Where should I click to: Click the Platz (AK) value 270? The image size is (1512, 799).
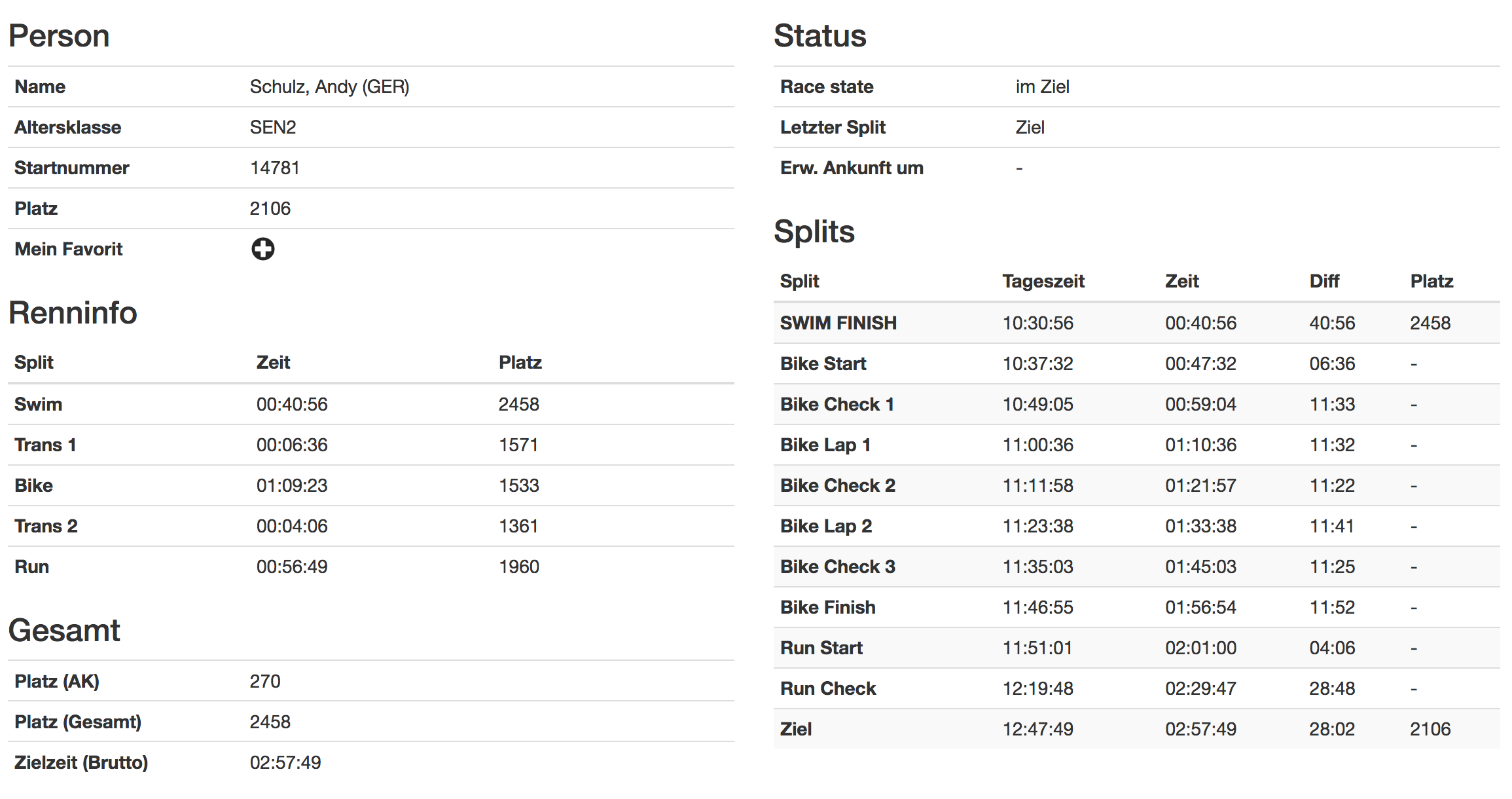[x=265, y=681]
